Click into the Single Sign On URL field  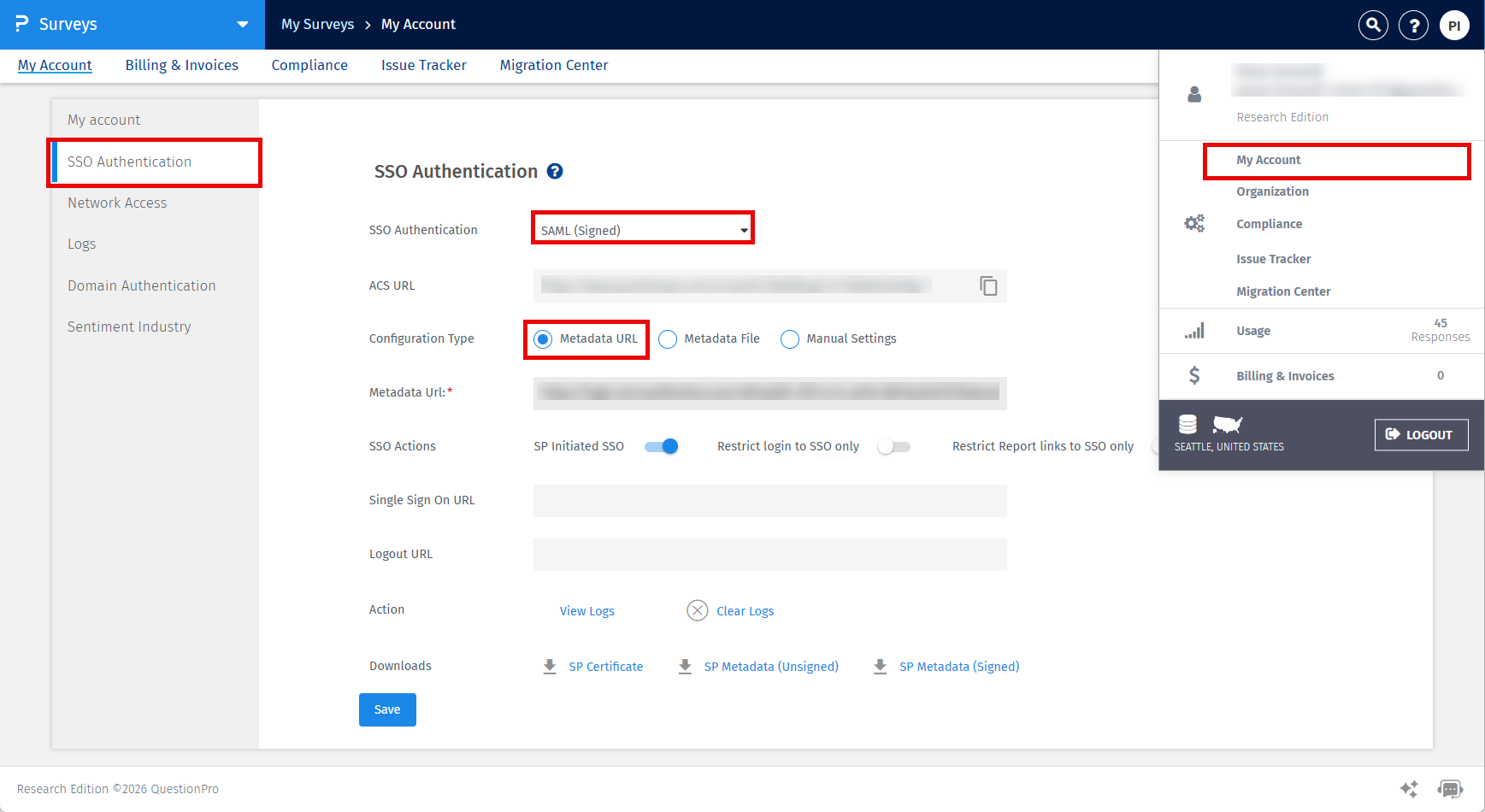click(769, 501)
